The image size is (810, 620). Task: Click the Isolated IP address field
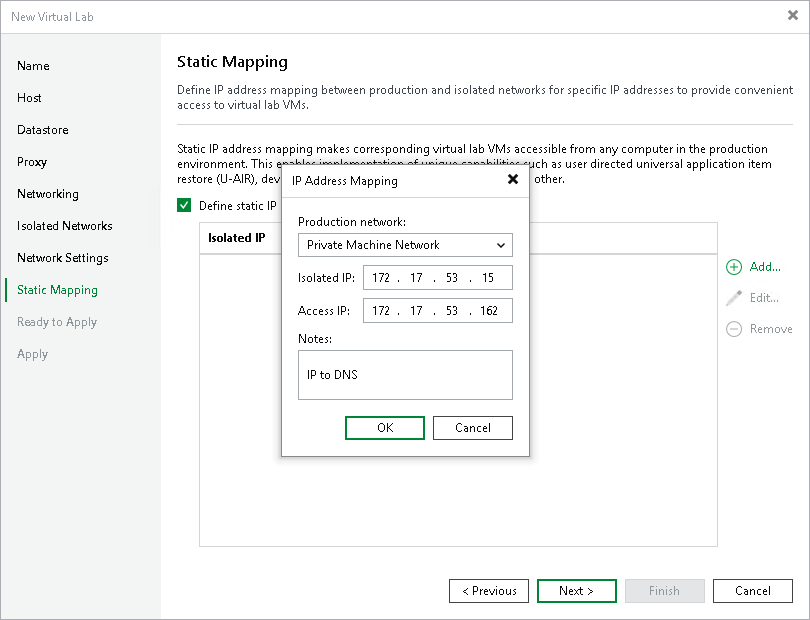[438, 278]
